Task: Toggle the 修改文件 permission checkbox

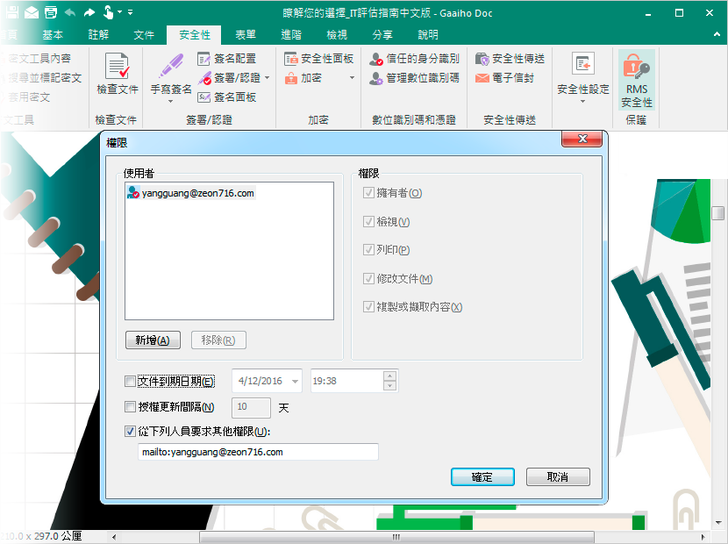Action: pyautogui.click(x=369, y=278)
